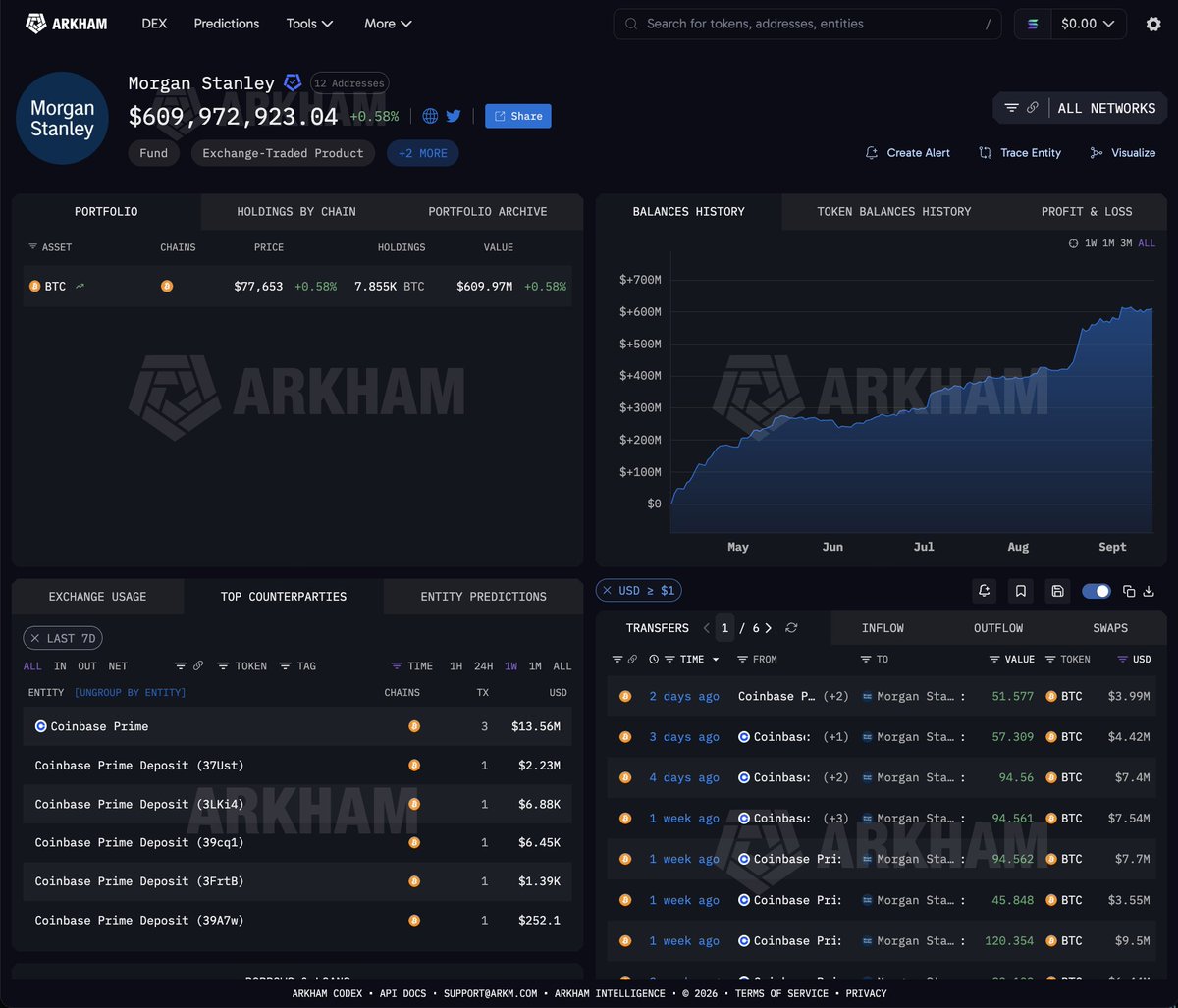Viewport: 1178px width, 1008px height.
Task: Copy transfers with the copy icon
Action: tap(1129, 591)
